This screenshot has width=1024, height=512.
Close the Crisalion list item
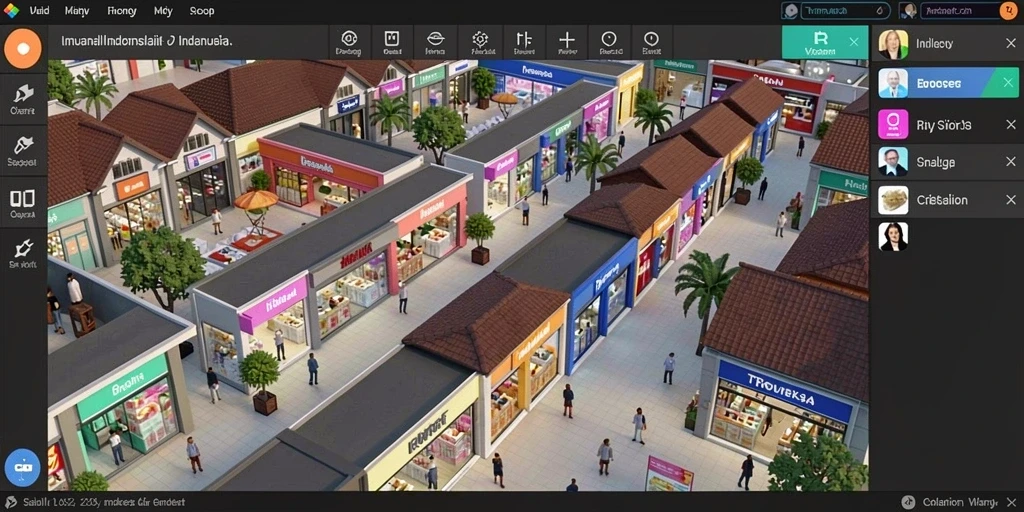pos(1010,200)
